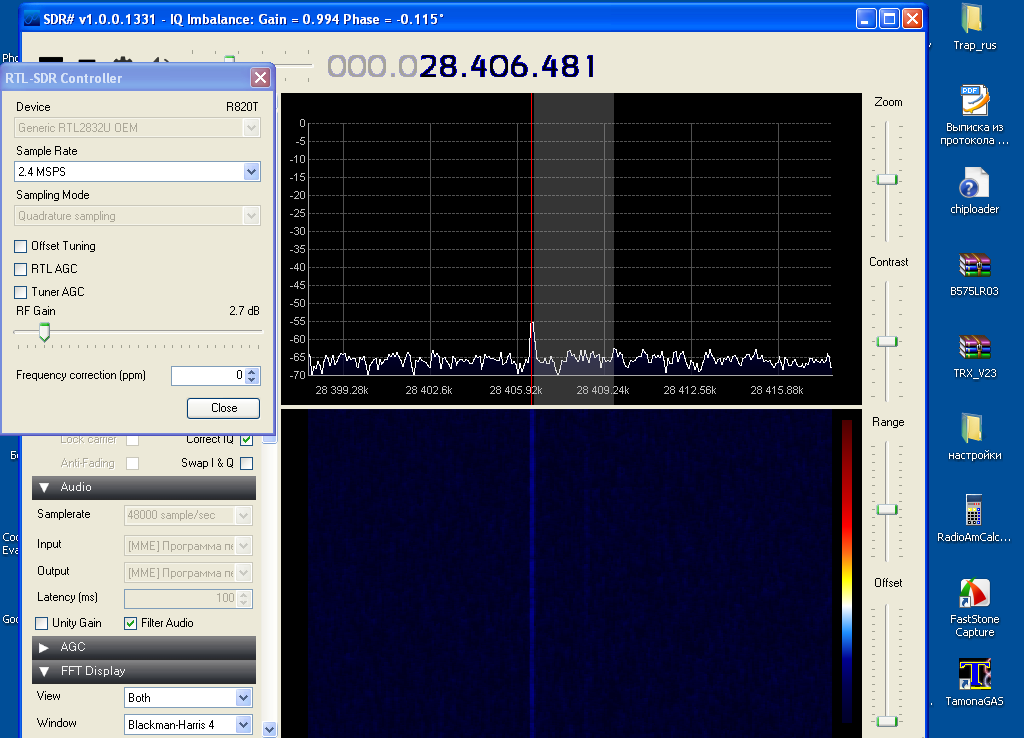Enable the Offset Tuning checkbox
Image resolution: width=1024 pixels, height=738 pixels.
click(x=21, y=246)
